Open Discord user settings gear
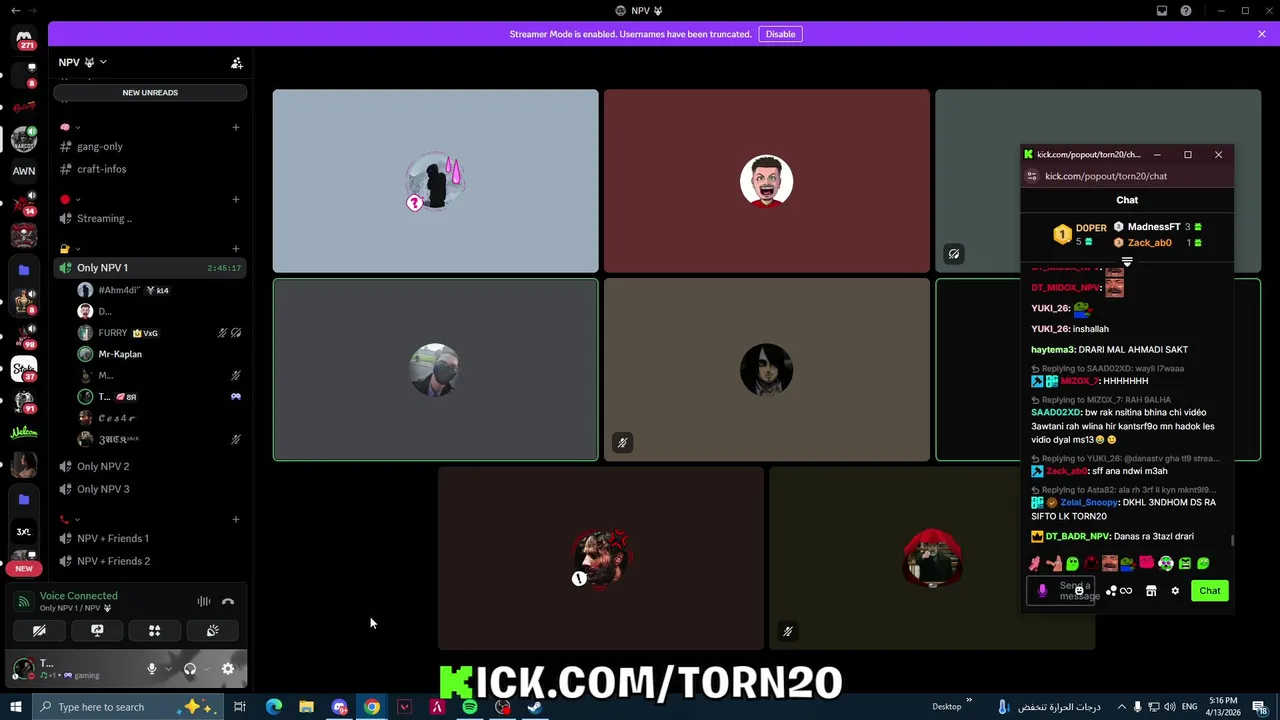Image resolution: width=1280 pixels, height=720 pixels. 228,669
